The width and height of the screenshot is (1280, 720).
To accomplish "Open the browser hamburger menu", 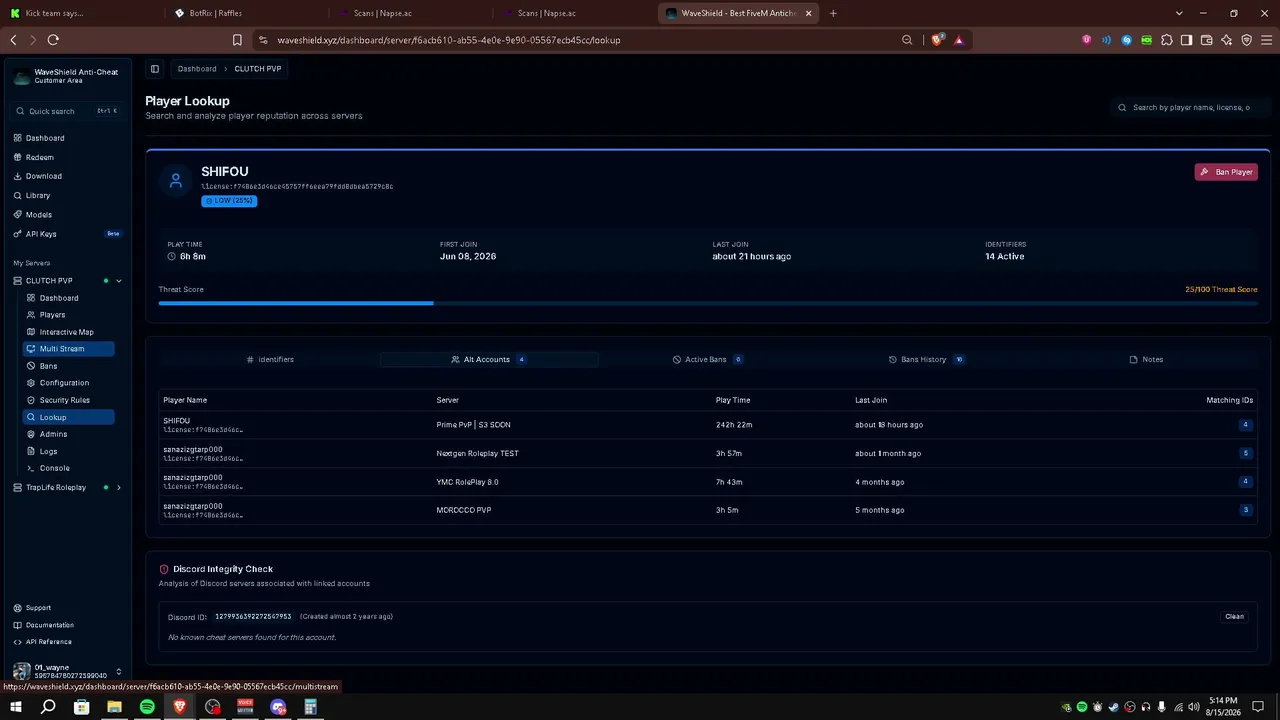I will pyautogui.click(x=1266, y=40).
